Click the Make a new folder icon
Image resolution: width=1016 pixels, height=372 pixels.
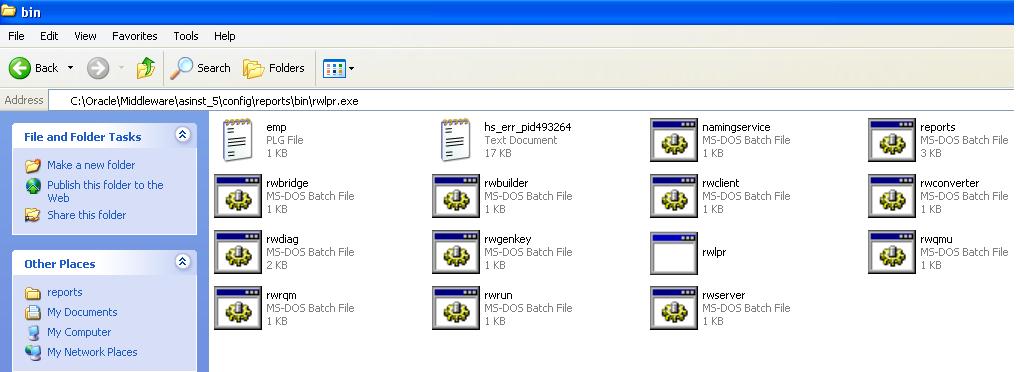[33, 165]
